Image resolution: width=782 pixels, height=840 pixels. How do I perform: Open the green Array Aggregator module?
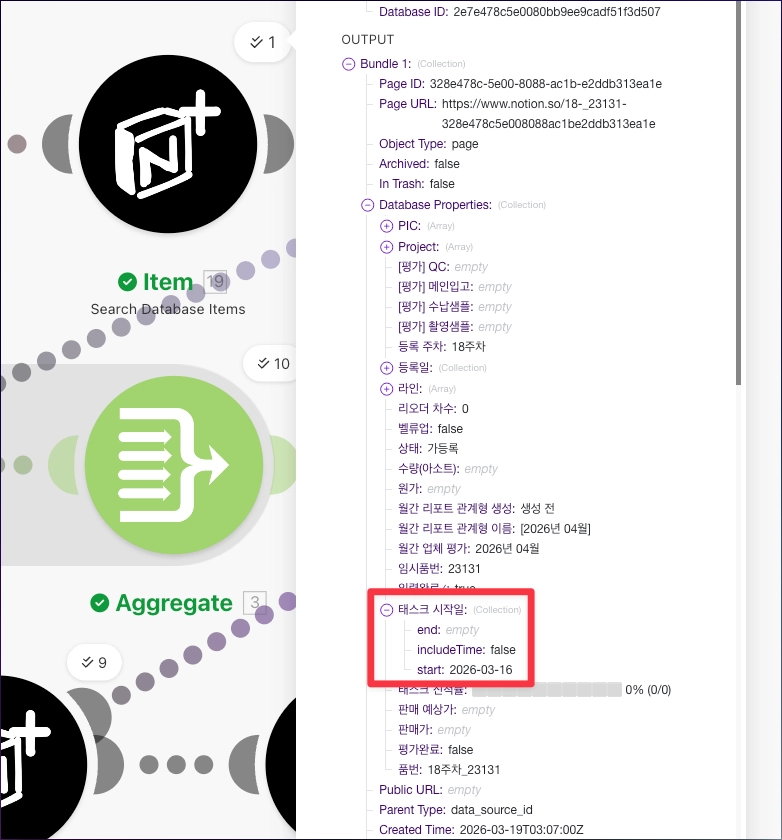tap(174, 464)
